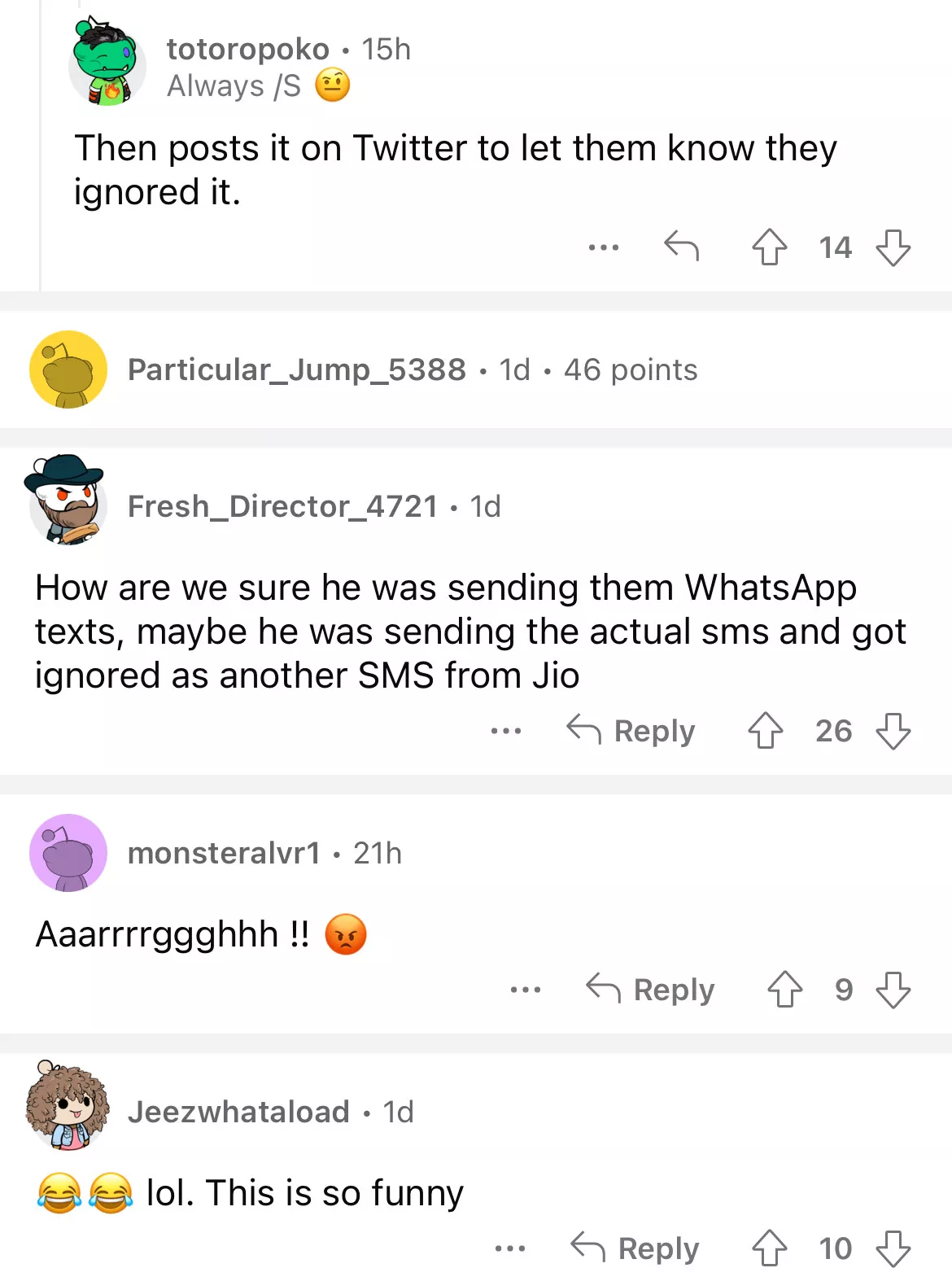Image resolution: width=952 pixels, height=1281 pixels.
Task: Open monsteralvr1's user profile link
Action: tap(224, 853)
